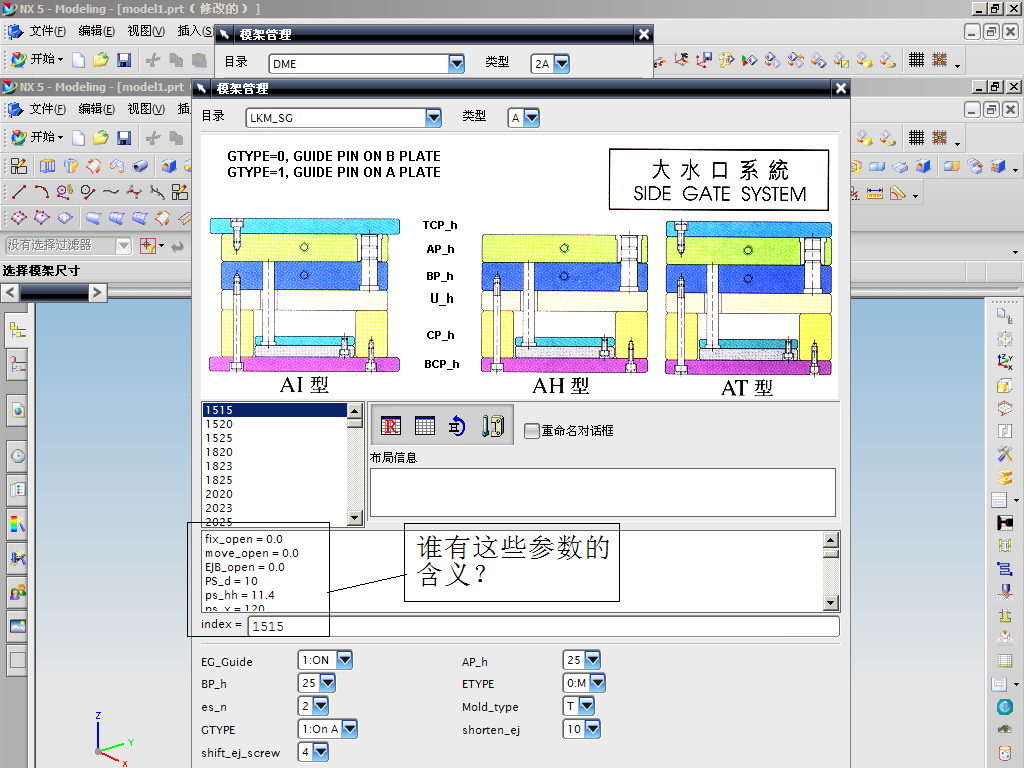This screenshot has height=768, width=1024.
Task: Open the 2A 类型 dropdown in back dialog
Action: point(561,63)
